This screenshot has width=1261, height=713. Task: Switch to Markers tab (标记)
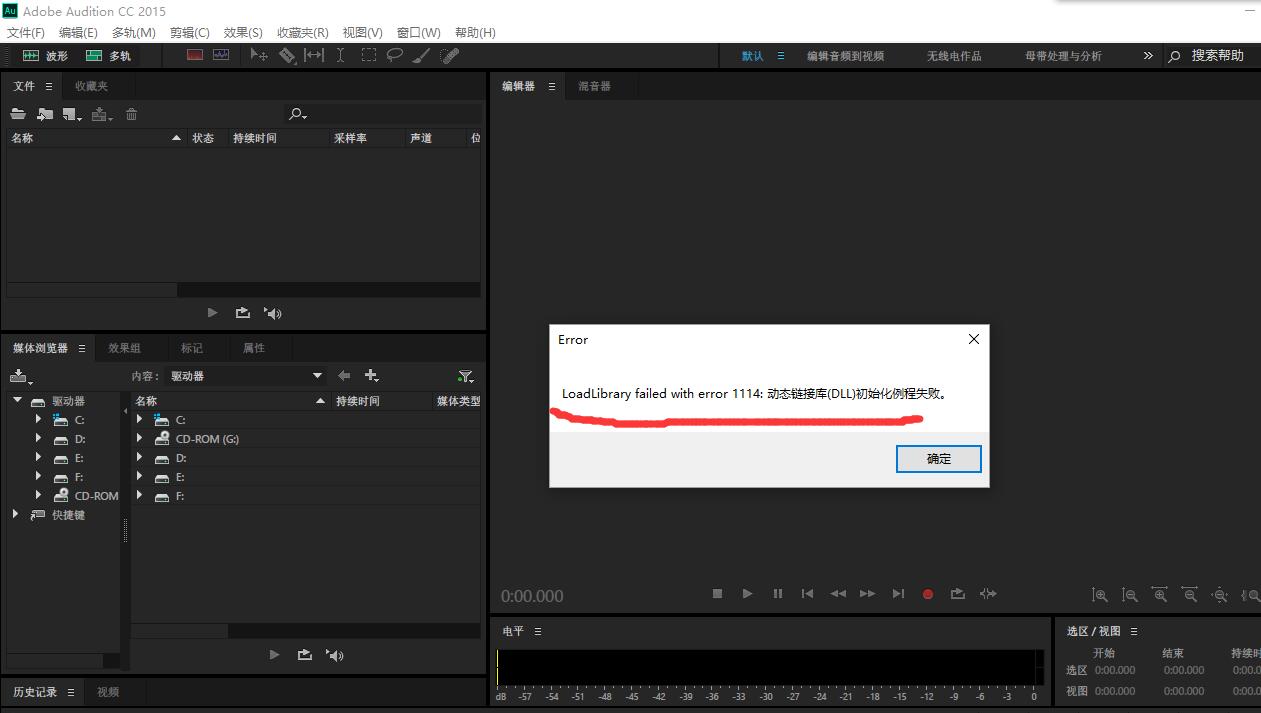191,348
